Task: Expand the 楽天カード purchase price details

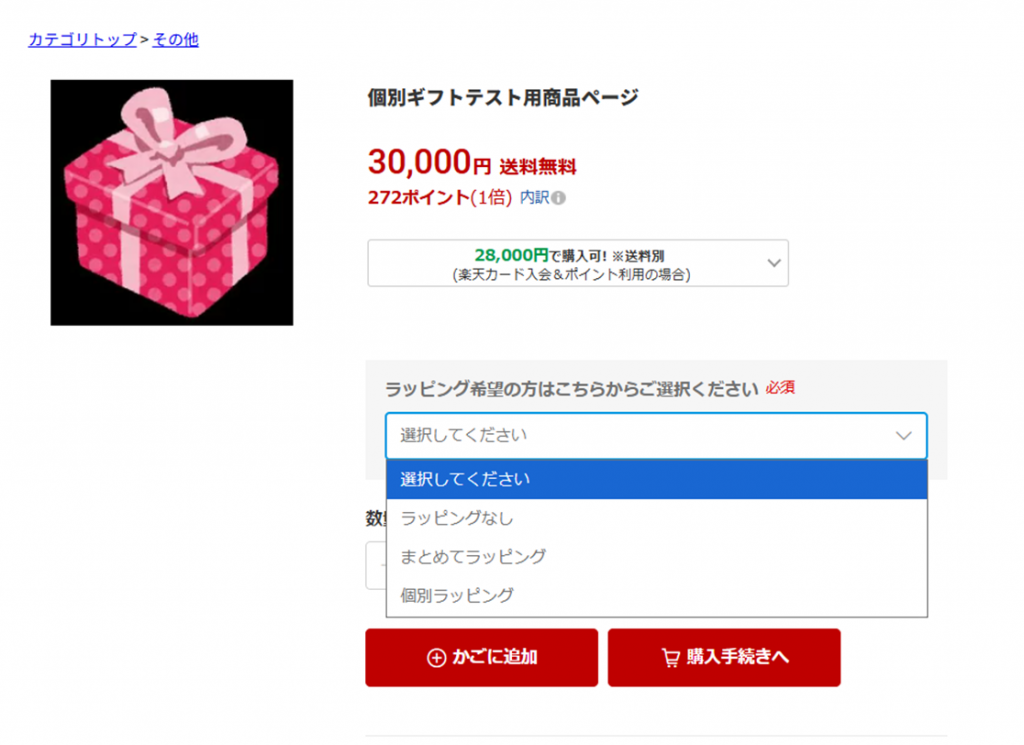Action: (578, 262)
